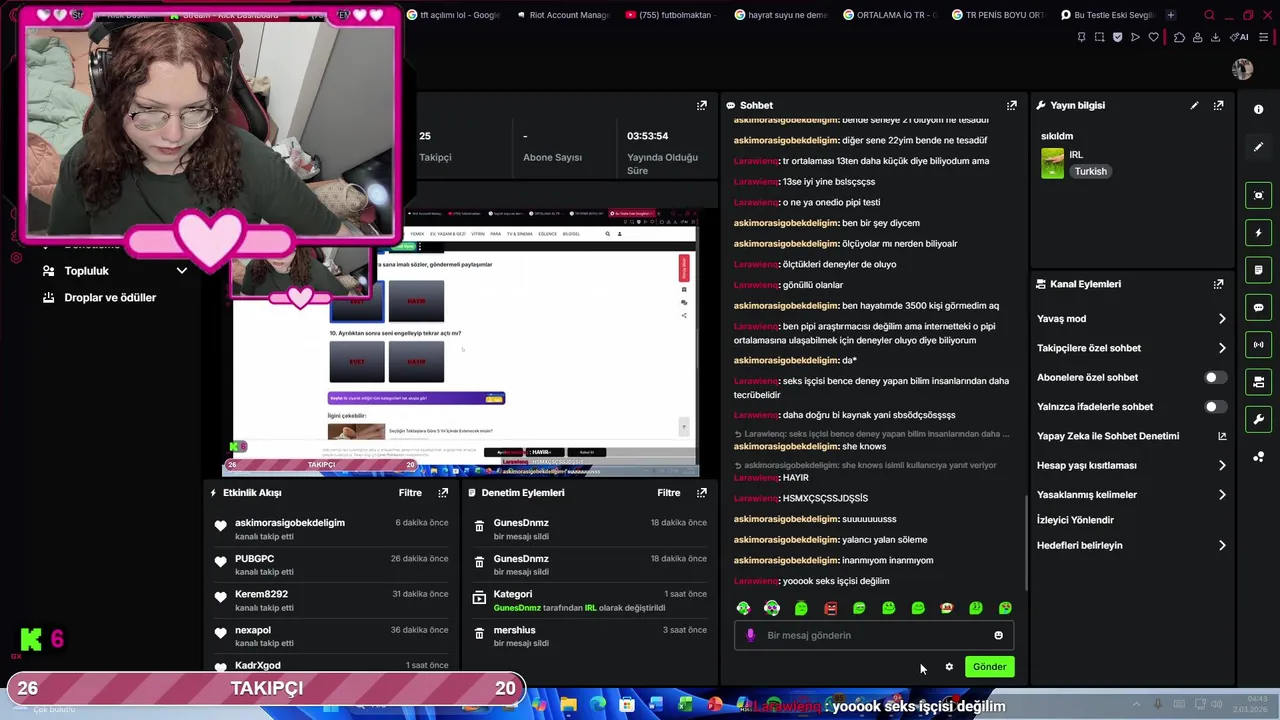Pick the first quick emote in chat row
Image resolution: width=1280 pixels, height=720 pixels.
(743, 608)
